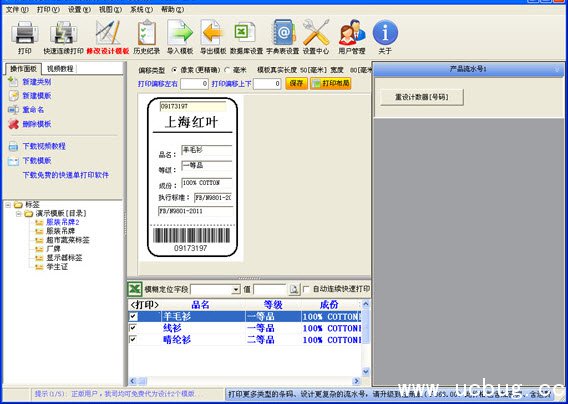Image resolution: width=568 pixels, height=404 pixels.
Task: Uncheck print box for 羊毛衫 row
Action: click(133, 316)
